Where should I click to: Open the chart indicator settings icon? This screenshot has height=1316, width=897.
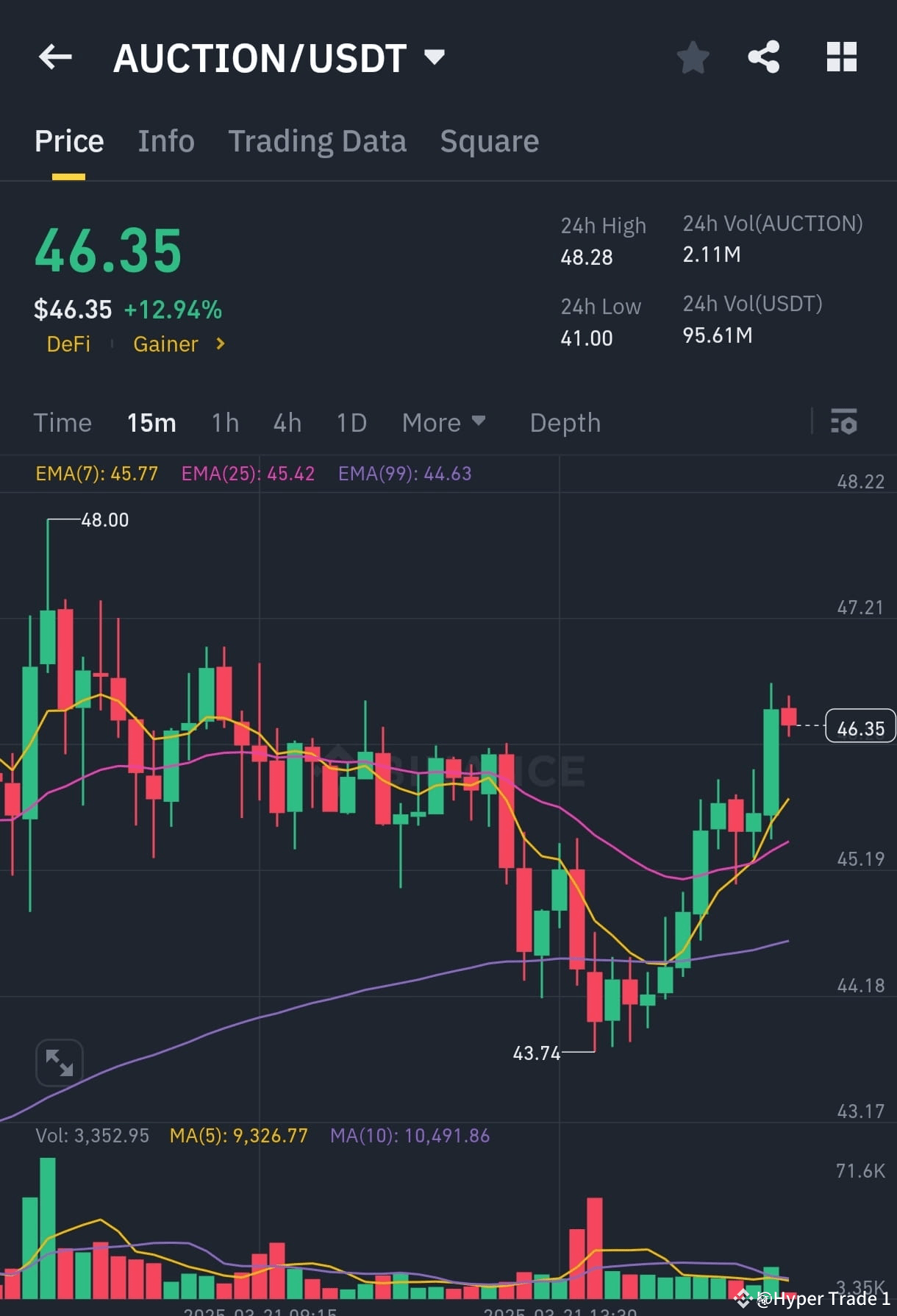(x=844, y=422)
